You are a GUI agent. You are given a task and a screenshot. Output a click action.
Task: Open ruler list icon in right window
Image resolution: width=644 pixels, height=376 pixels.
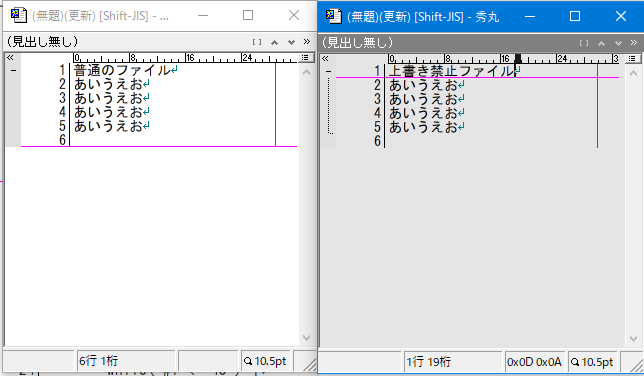pyautogui.click(x=632, y=58)
